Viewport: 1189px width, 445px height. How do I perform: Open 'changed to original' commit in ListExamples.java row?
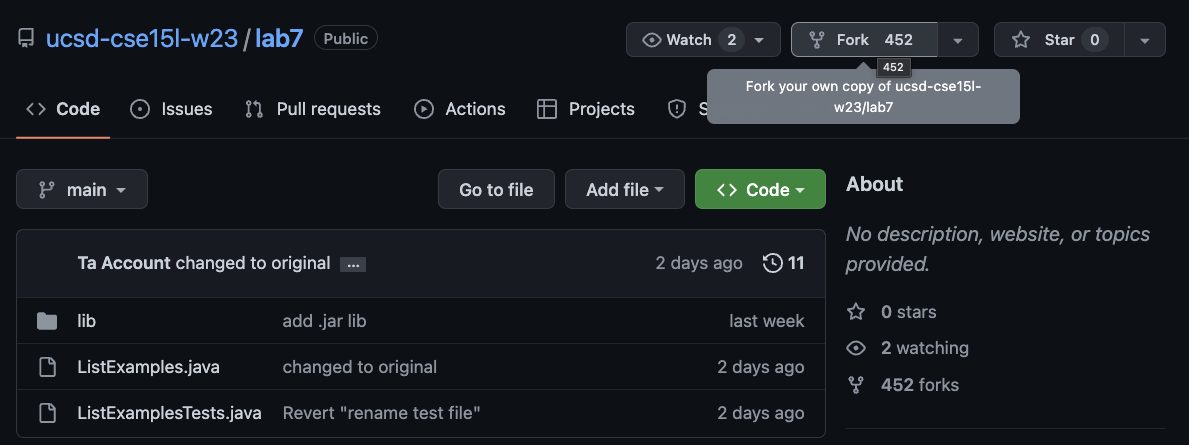click(x=359, y=368)
